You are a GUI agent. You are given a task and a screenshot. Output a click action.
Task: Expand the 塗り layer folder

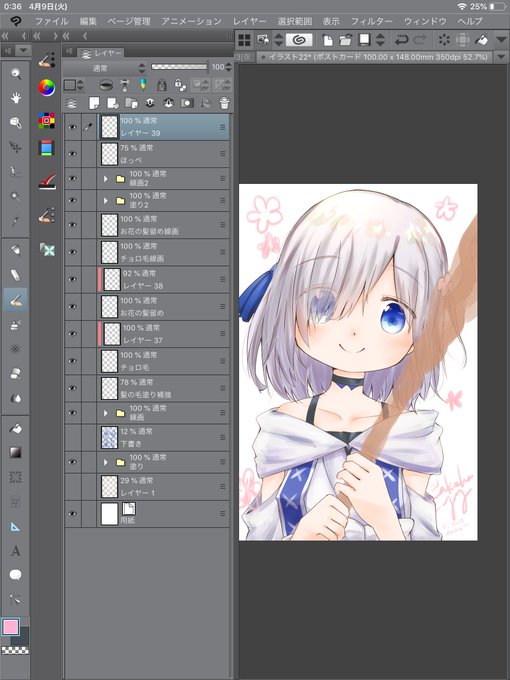(x=105, y=462)
